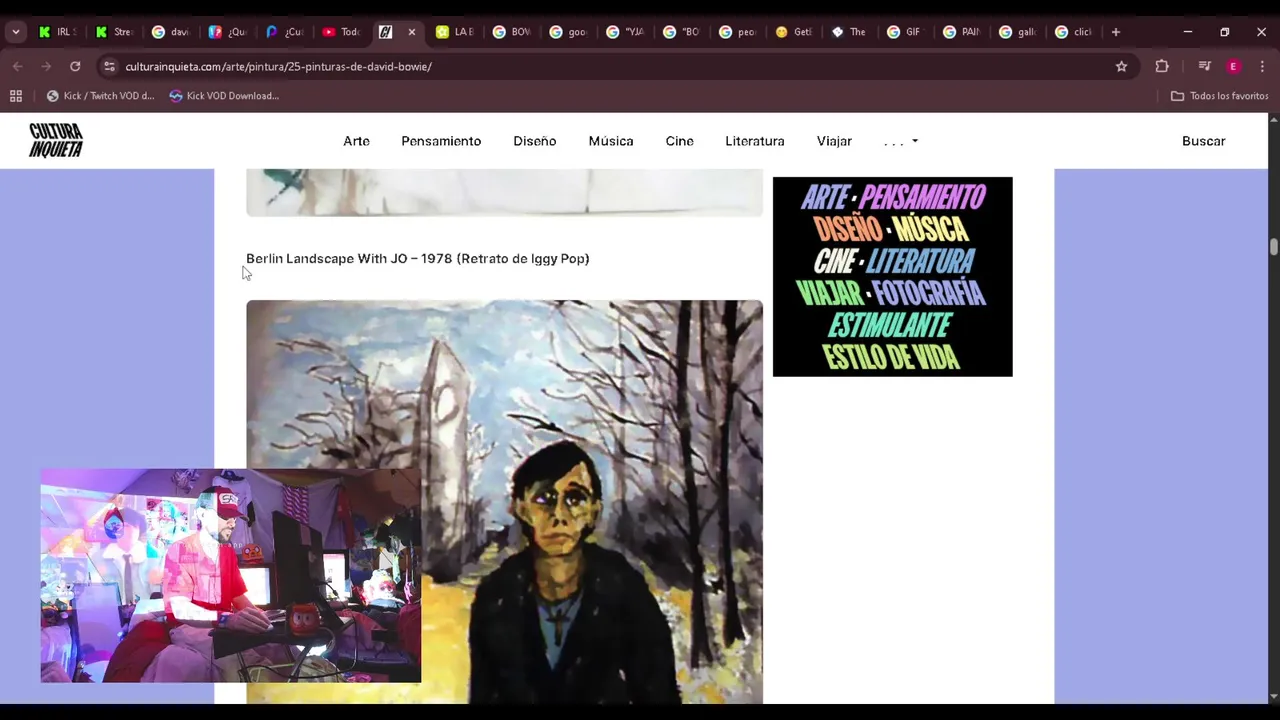Click the Cultura Inquieta logo
Viewport: 1280px width, 720px height.
click(56, 141)
